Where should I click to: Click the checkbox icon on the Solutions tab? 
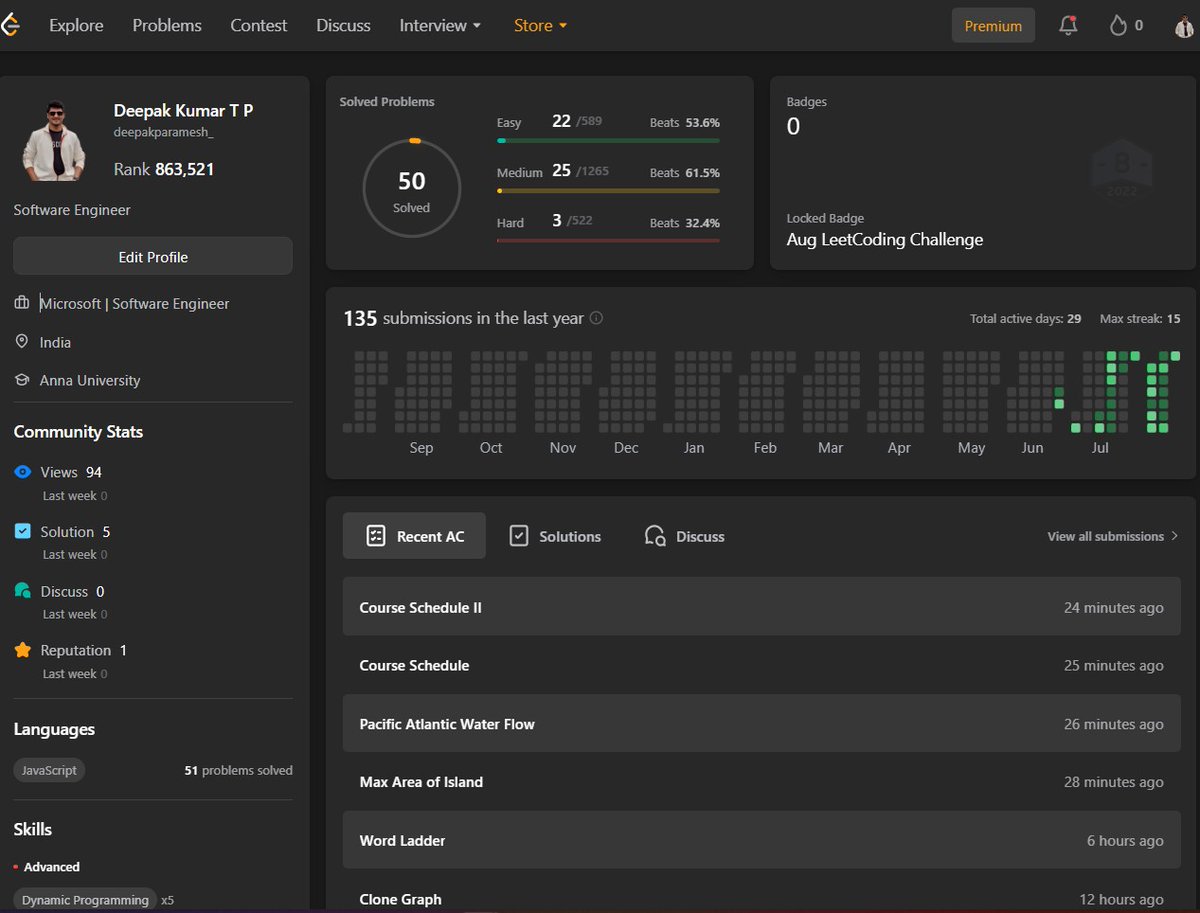[518, 536]
